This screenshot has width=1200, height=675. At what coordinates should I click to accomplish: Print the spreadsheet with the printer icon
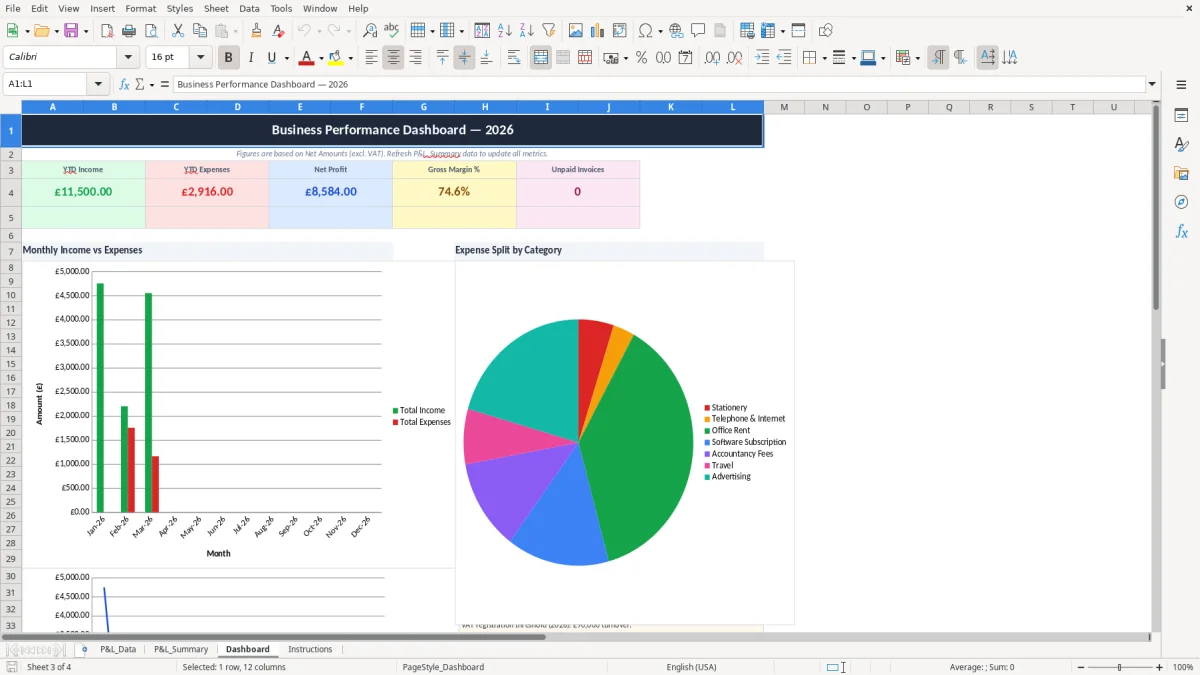coord(129,31)
